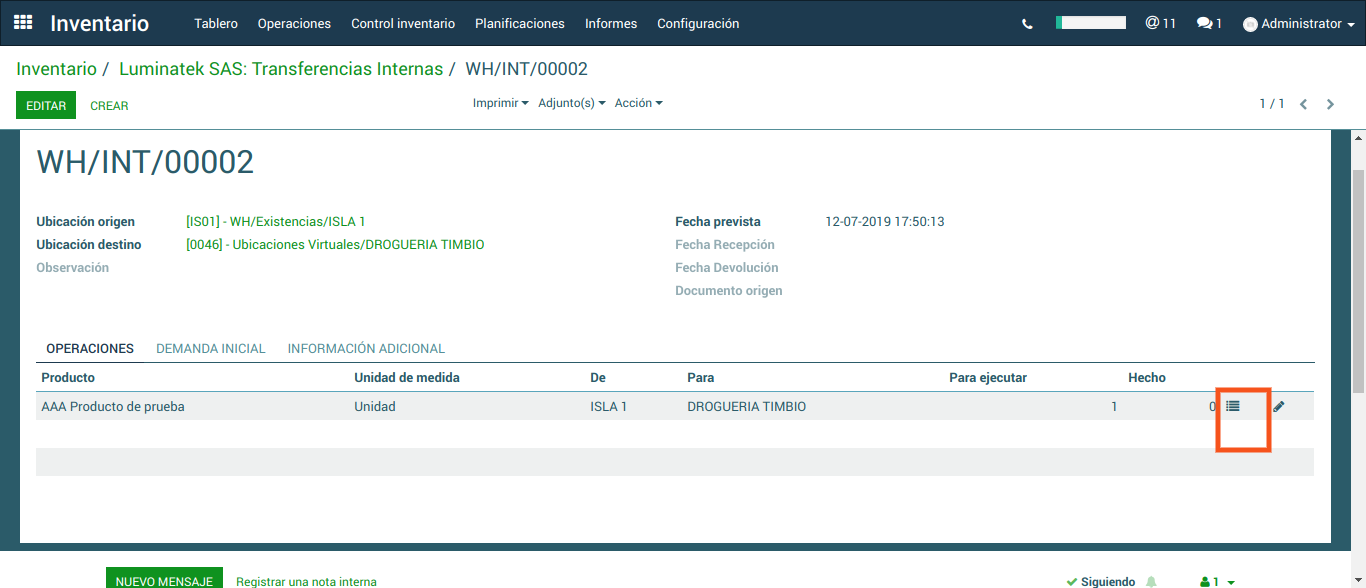Open the Administrator user menu

[1299, 24]
